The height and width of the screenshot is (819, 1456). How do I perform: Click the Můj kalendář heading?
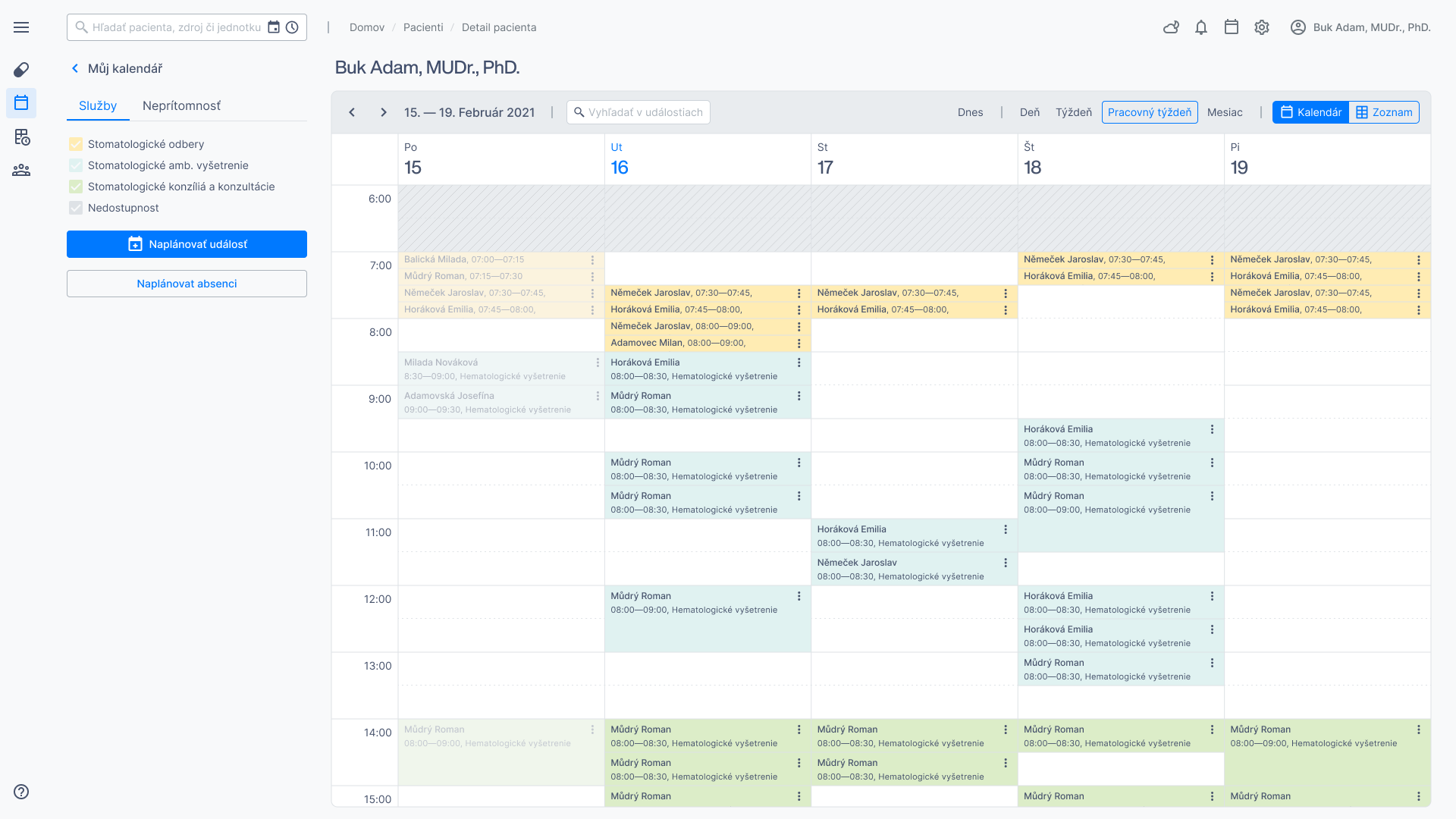pyautogui.click(x=125, y=68)
